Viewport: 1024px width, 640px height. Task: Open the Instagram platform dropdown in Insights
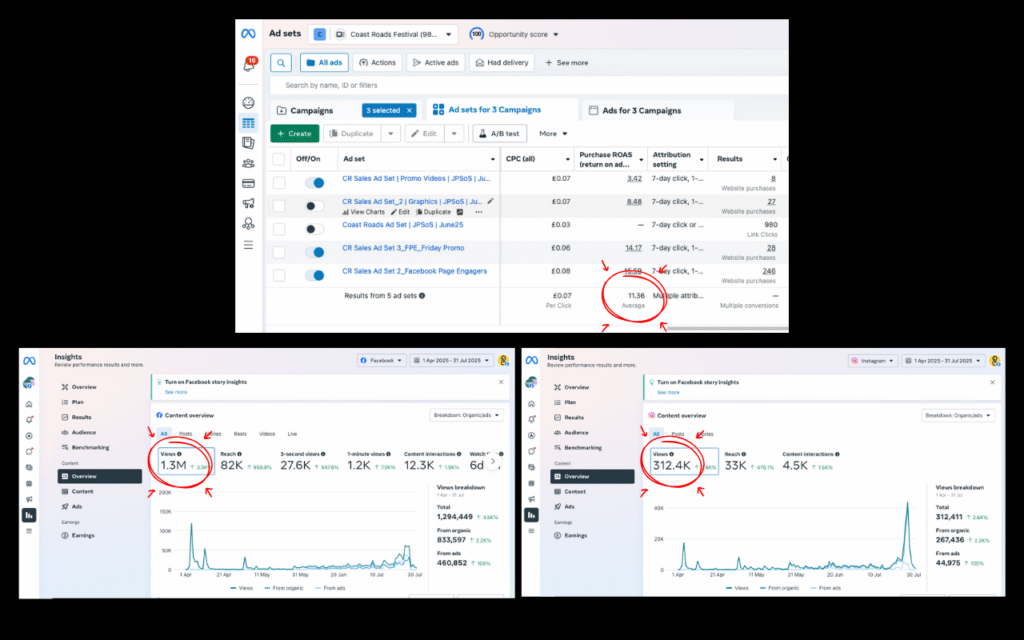pyautogui.click(x=872, y=360)
